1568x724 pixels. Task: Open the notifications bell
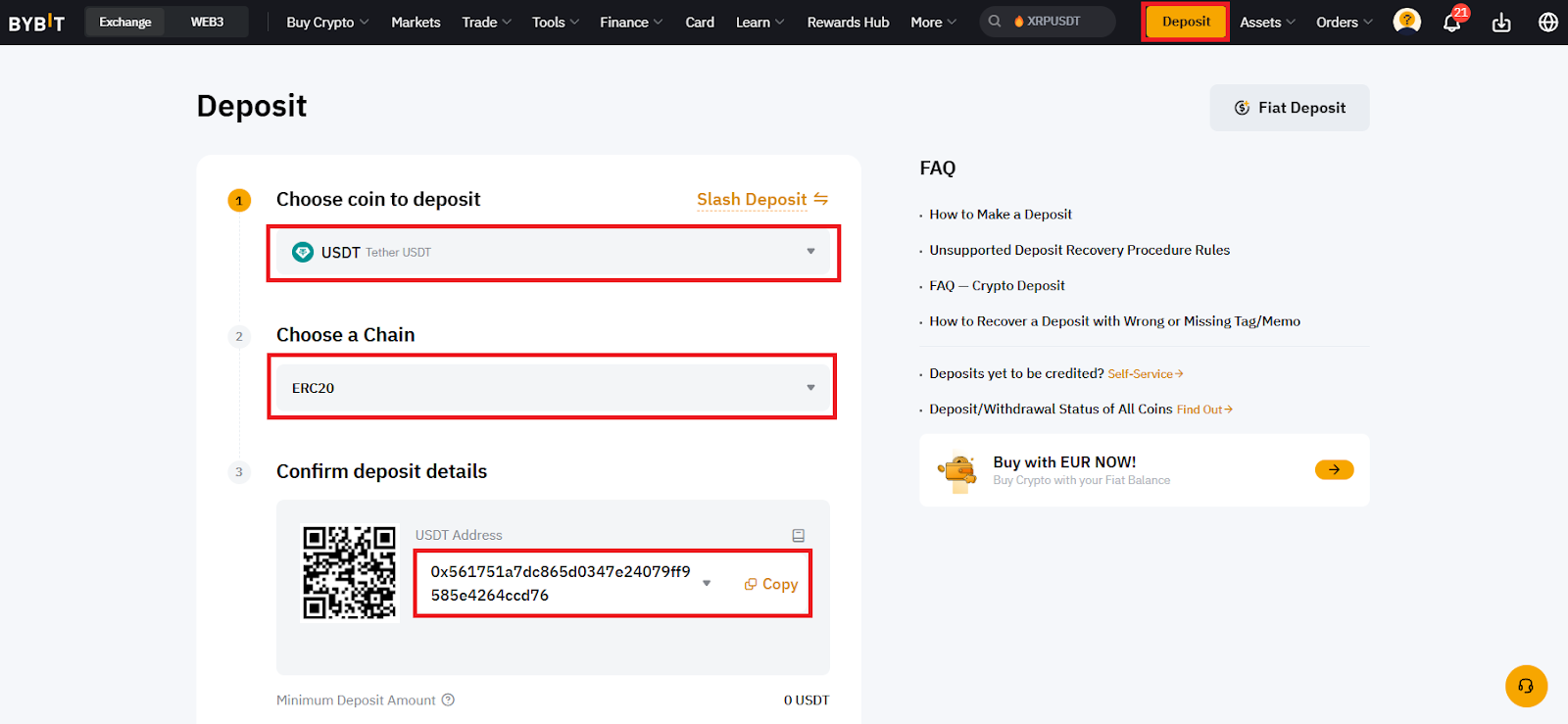(x=1452, y=22)
